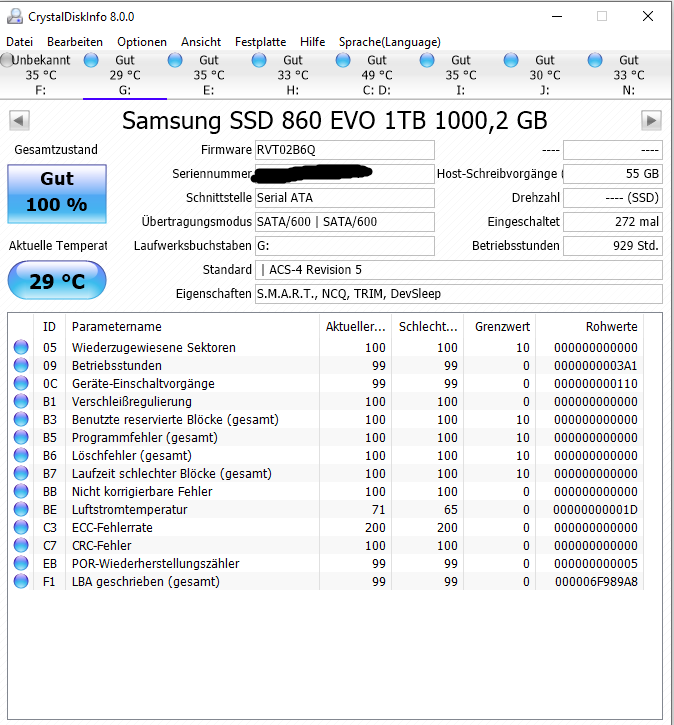This screenshot has width=674, height=725.
Task: Select the Wiederzugewiesene Sektoren row text
Action: point(153,348)
